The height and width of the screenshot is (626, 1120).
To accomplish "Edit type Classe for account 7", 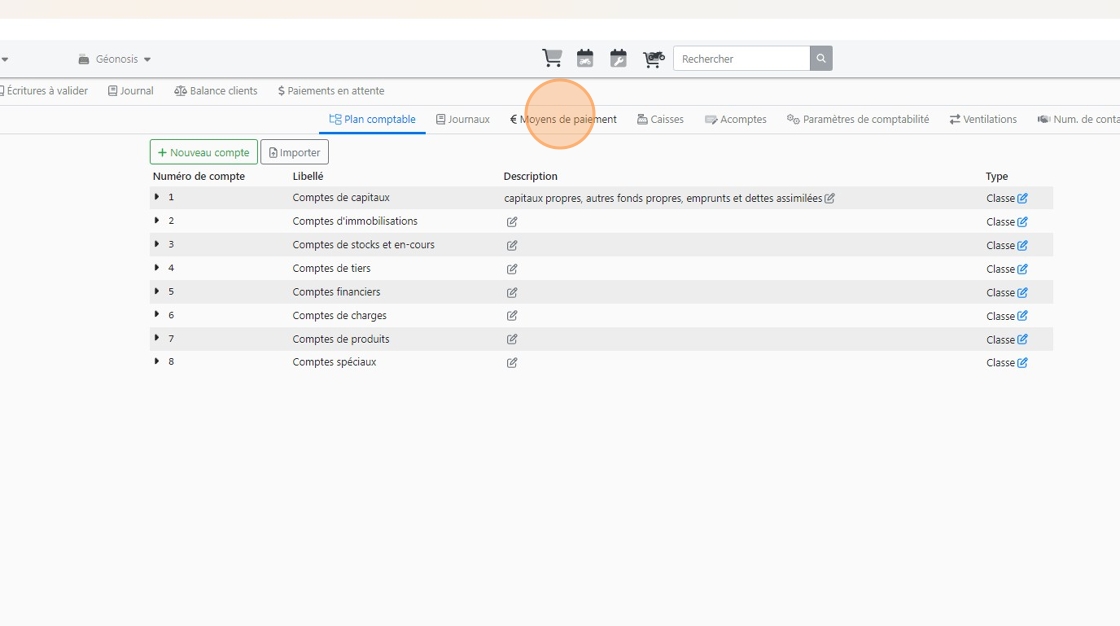I will tap(1023, 339).
